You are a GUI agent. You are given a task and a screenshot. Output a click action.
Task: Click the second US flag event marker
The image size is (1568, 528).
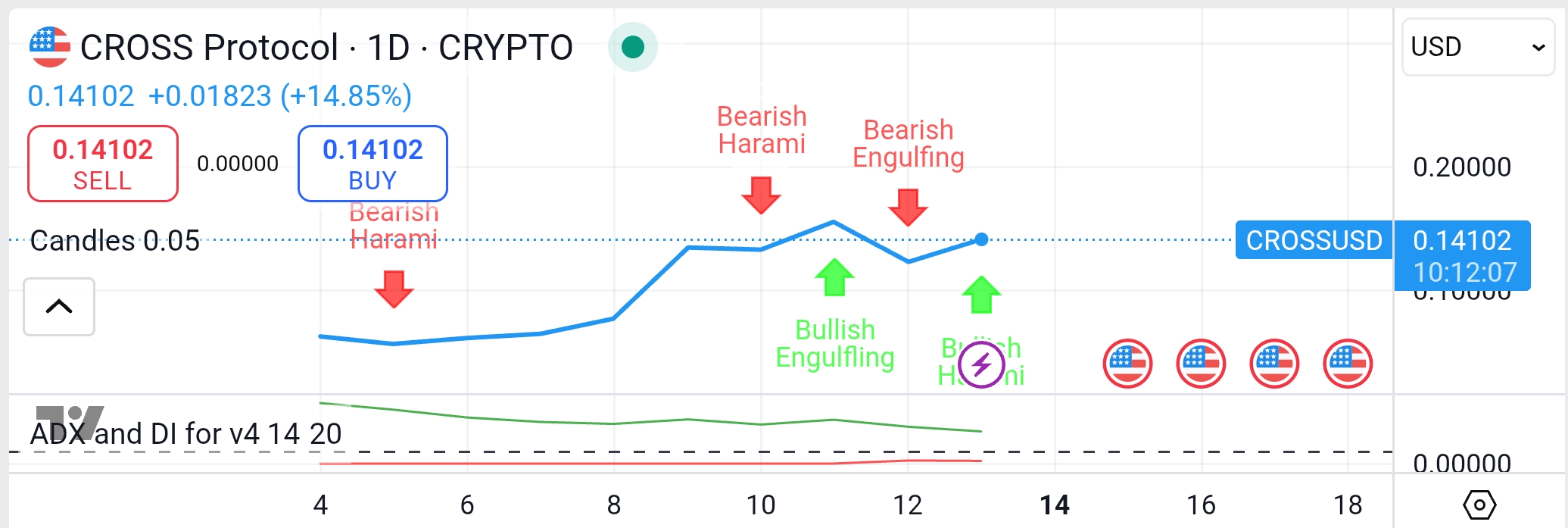(1201, 364)
